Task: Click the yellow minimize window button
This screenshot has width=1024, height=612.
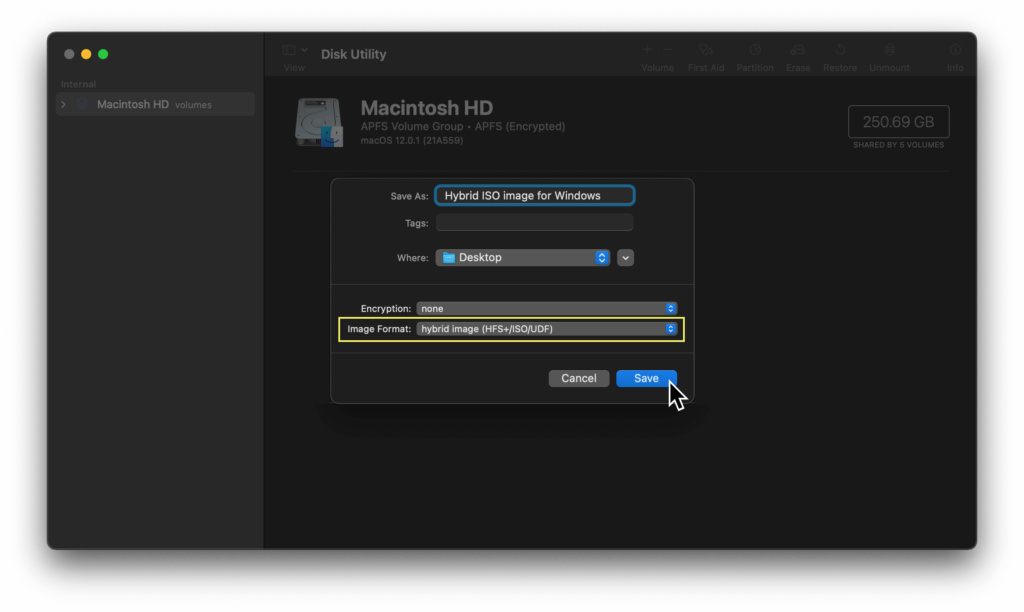Action: 86,54
